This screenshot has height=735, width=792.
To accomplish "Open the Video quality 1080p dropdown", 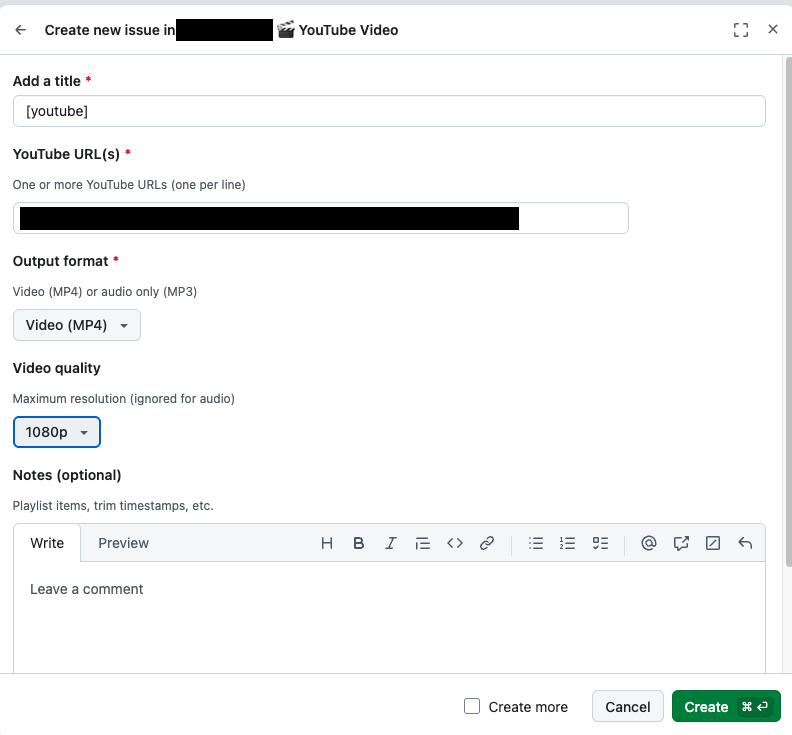I will pos(57,432).
